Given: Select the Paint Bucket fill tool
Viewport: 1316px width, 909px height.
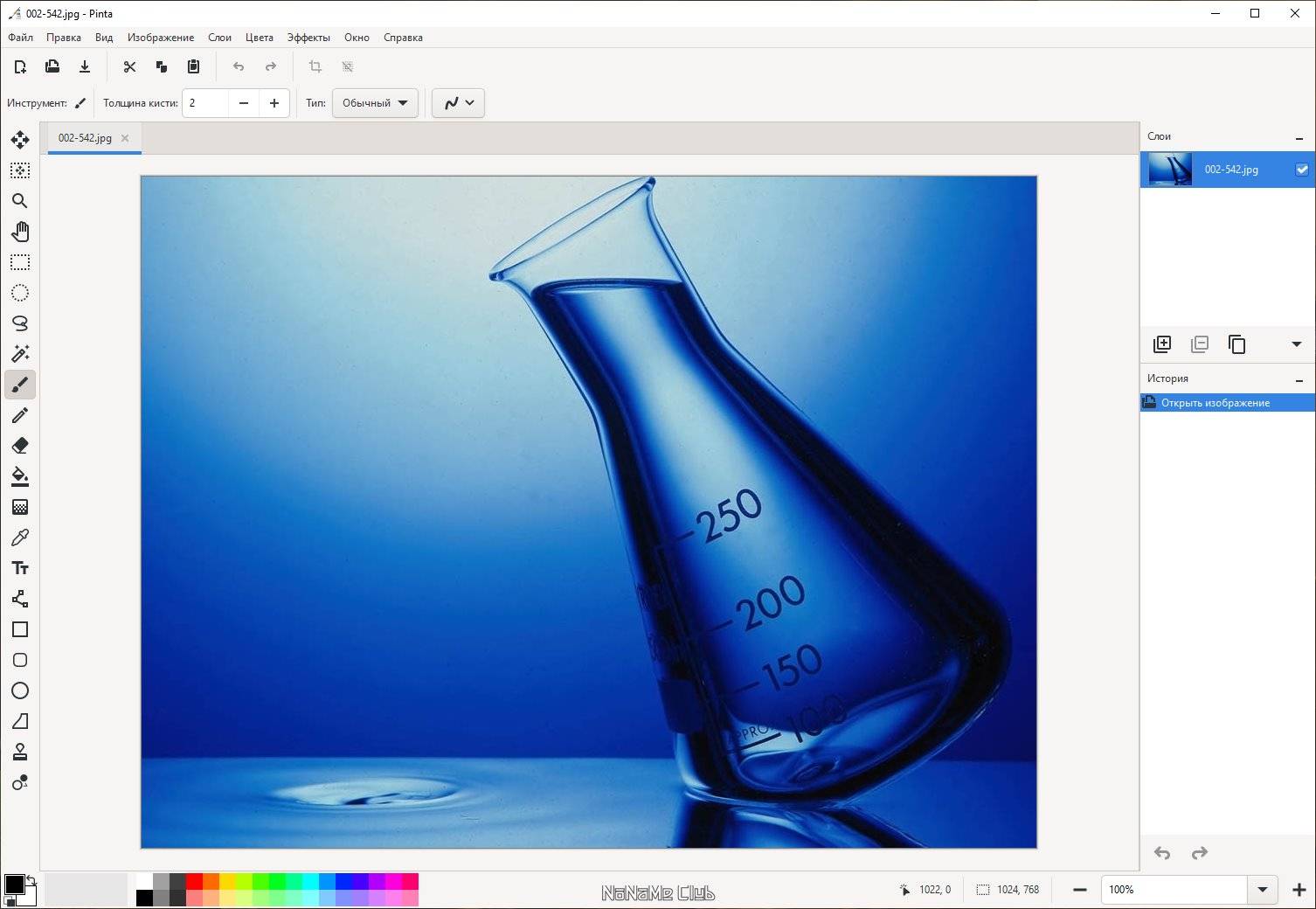Looking at the screenshot, I should point(20,476).
